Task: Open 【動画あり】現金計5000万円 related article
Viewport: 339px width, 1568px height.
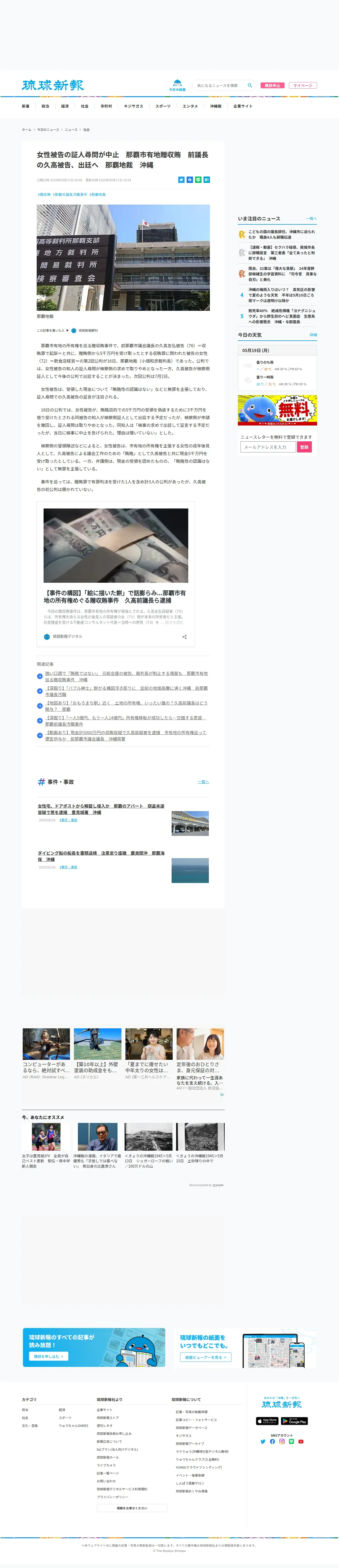Action: [x=125, y=736]
